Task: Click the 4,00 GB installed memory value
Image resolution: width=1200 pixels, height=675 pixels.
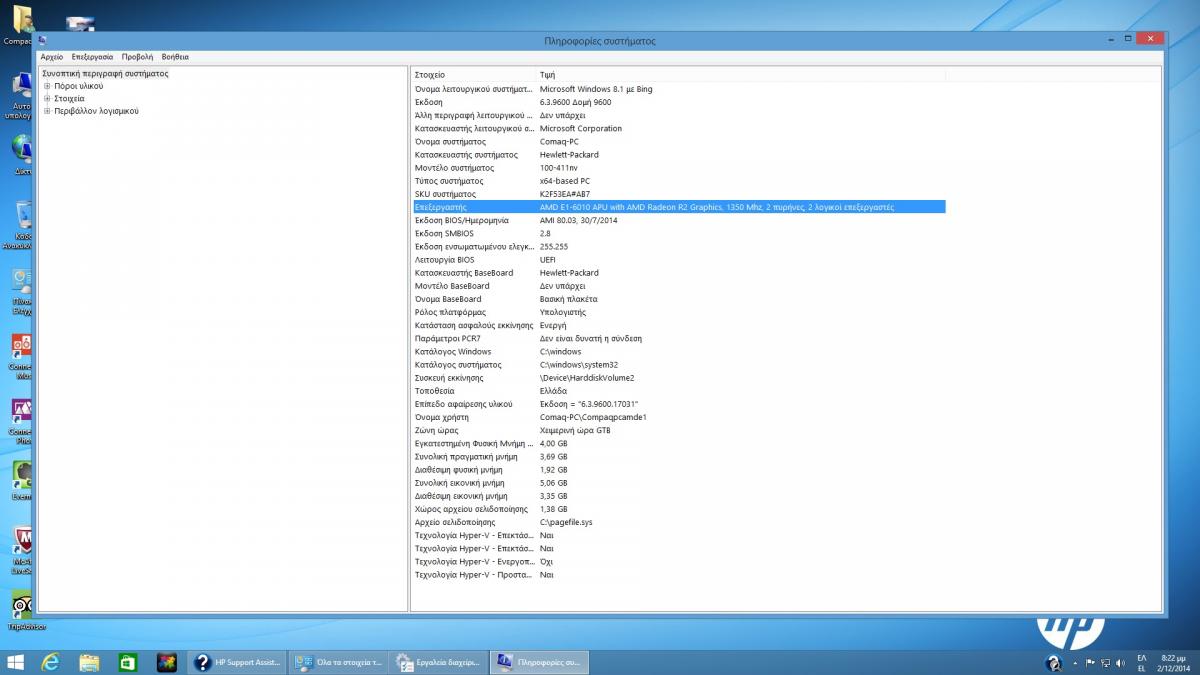Action: click(x=553, y=443)
